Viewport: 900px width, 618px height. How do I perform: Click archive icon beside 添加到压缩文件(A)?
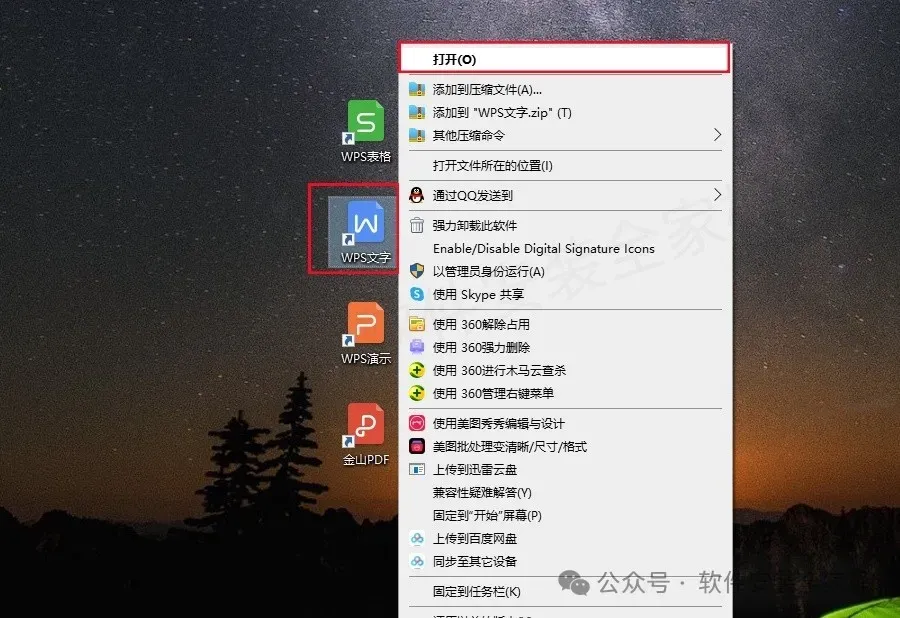417,90
